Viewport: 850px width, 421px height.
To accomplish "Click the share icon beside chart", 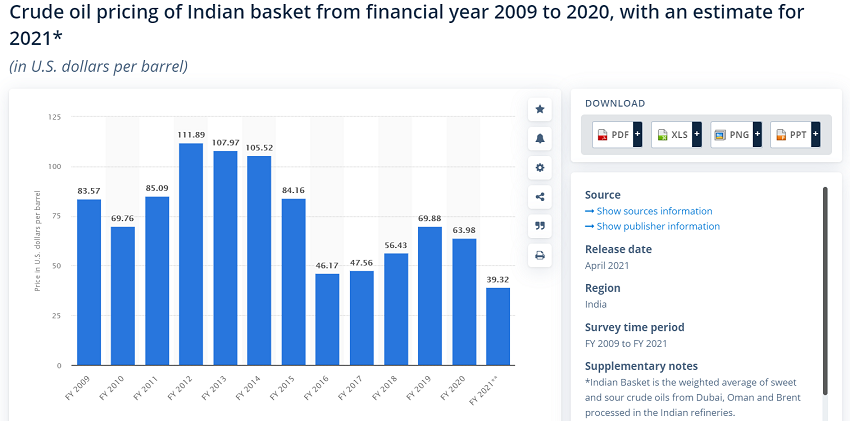I will (x=539, y=197).
